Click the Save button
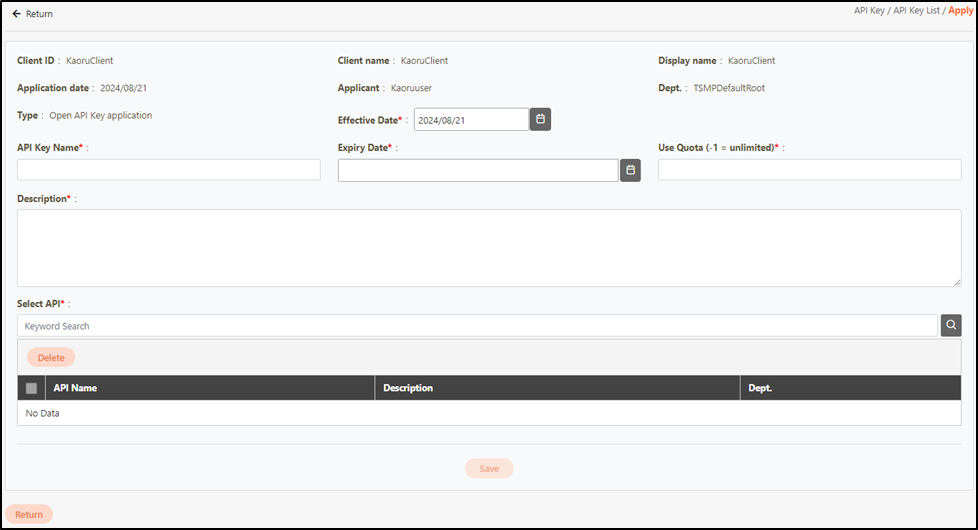This screenshot has width=978, height=530. click(489, 468)
